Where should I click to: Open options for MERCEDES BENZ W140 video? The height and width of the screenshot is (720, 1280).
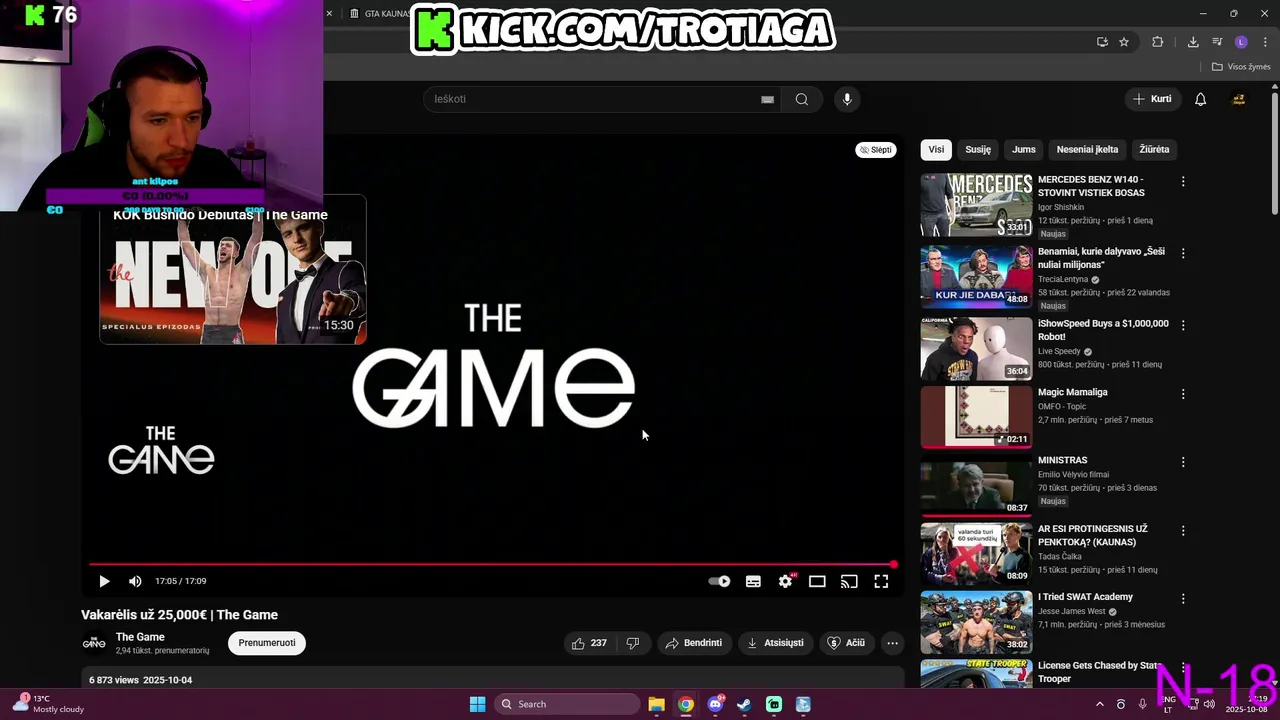point(1183,182)
